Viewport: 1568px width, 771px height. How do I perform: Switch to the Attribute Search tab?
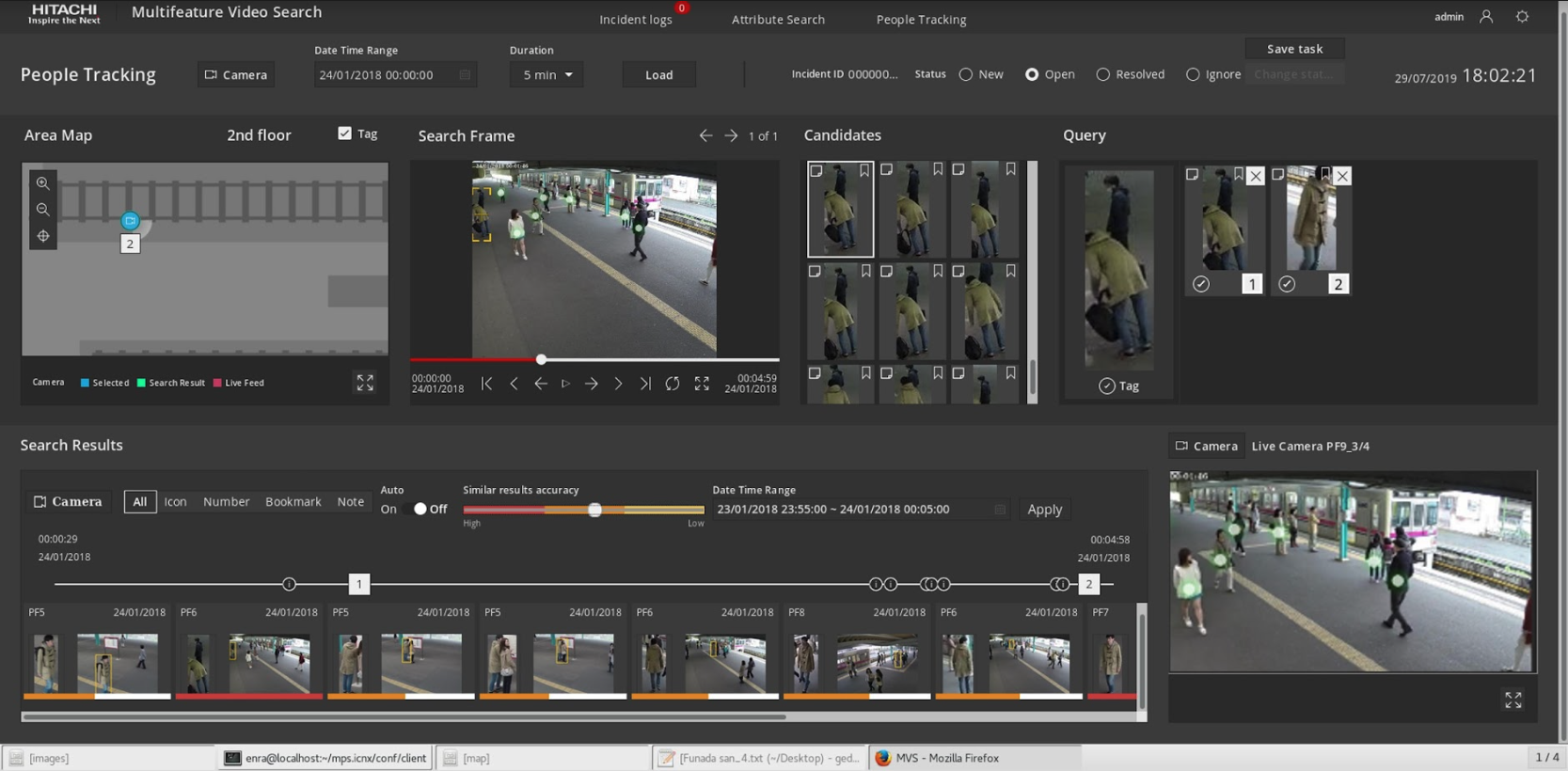(778, 19)
